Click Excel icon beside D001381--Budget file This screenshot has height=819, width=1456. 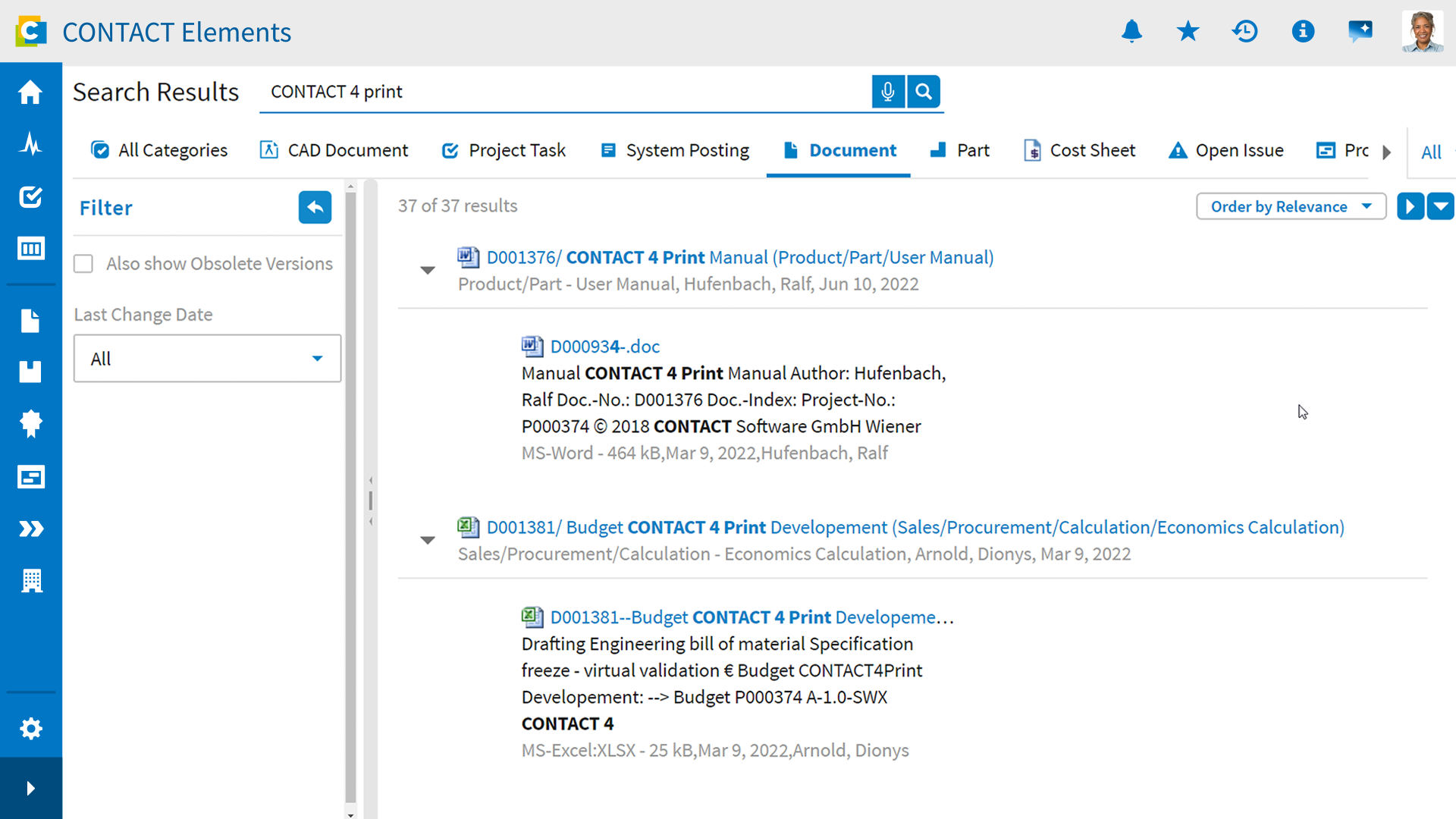point(532,617)
